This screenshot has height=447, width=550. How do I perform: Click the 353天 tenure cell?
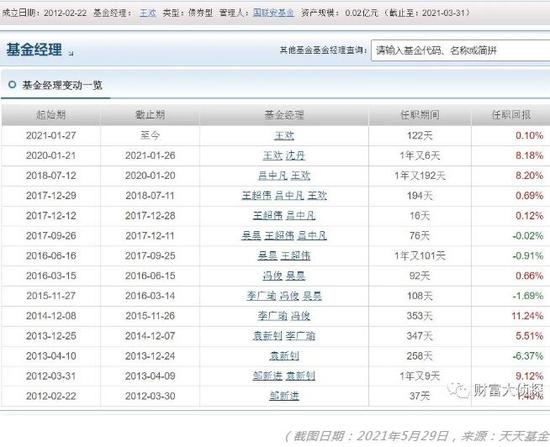click(420, 316)
